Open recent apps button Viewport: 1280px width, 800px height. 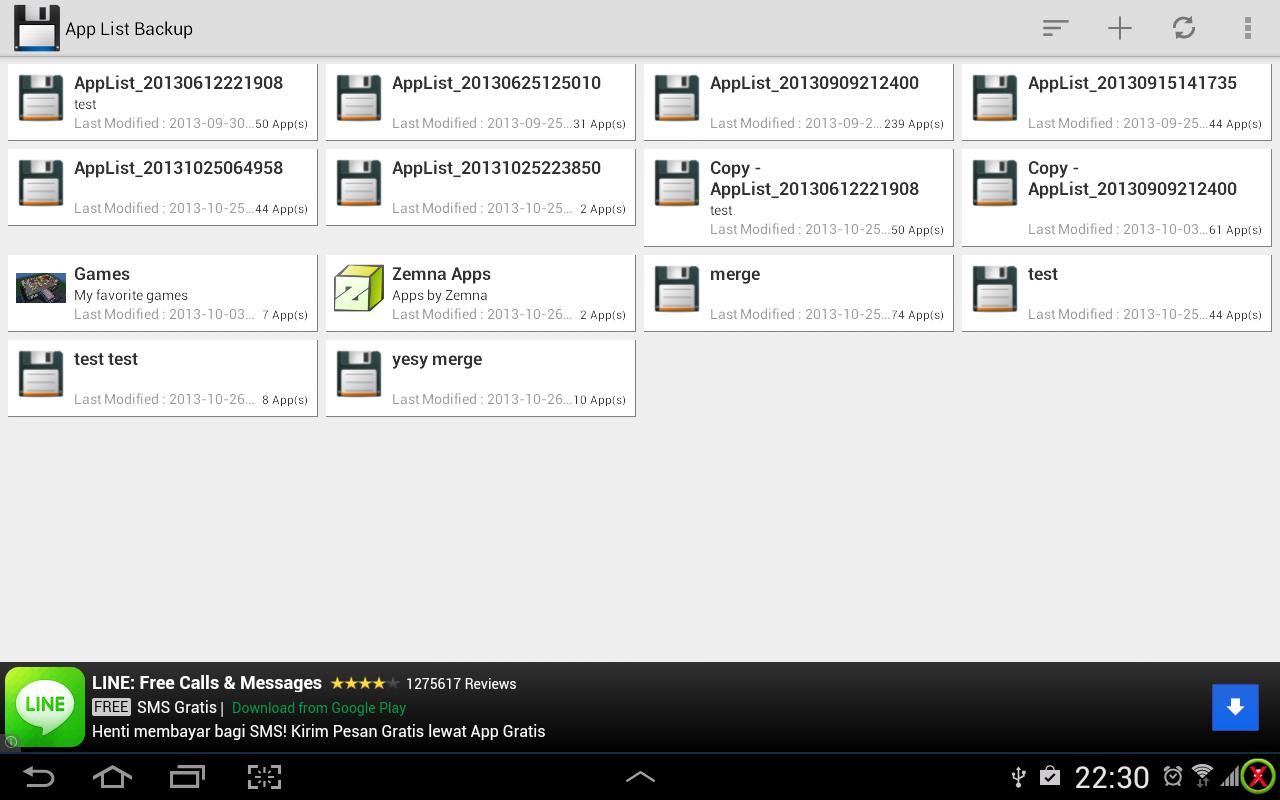point(187,777)
